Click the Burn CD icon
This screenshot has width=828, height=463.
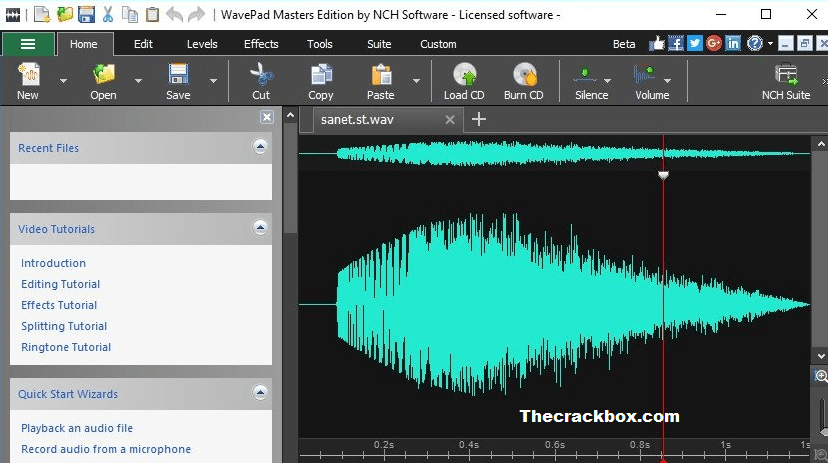[x=523, y=75]
